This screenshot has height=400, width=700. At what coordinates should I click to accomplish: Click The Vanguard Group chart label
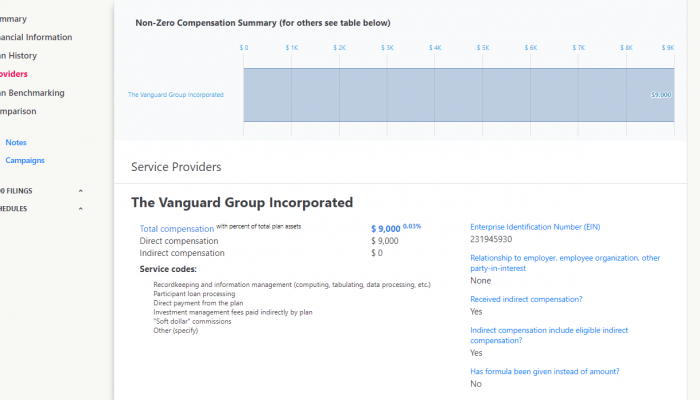[175, 95]
